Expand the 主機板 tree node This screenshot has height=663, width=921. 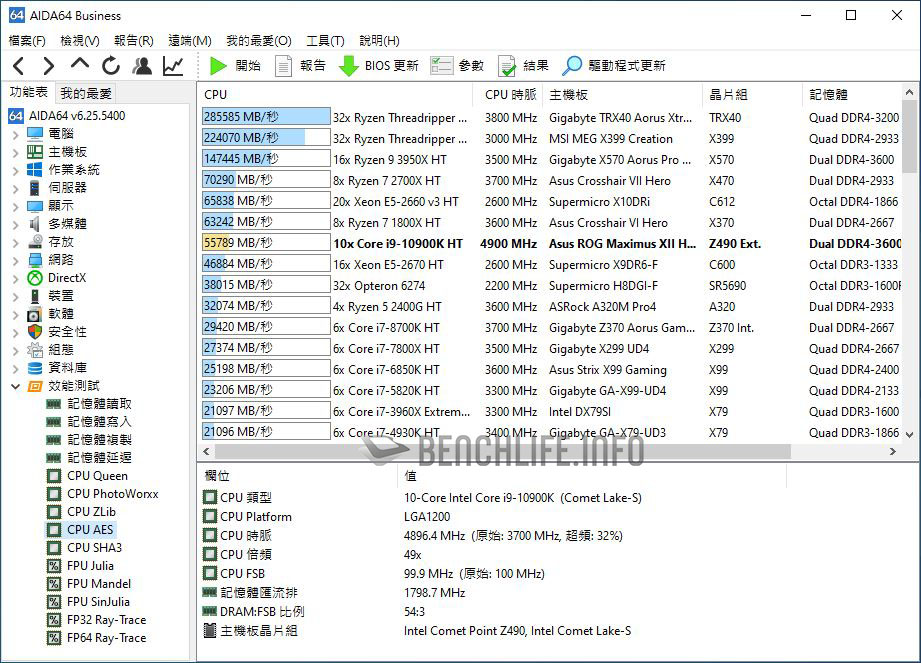[x=16, y=152]
